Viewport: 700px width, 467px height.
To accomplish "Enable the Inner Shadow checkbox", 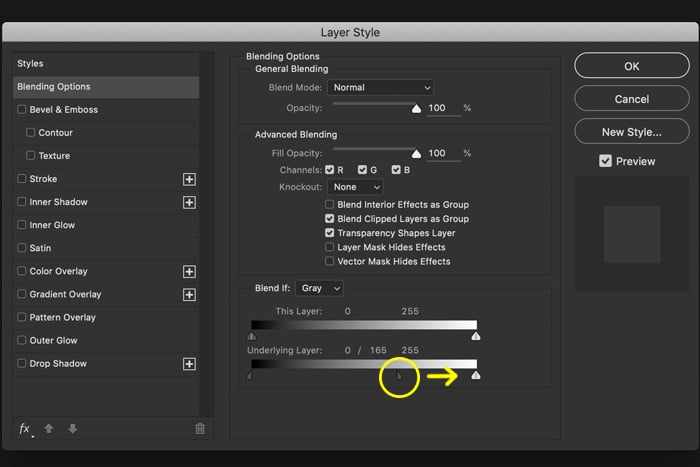I will click(21, 202).
